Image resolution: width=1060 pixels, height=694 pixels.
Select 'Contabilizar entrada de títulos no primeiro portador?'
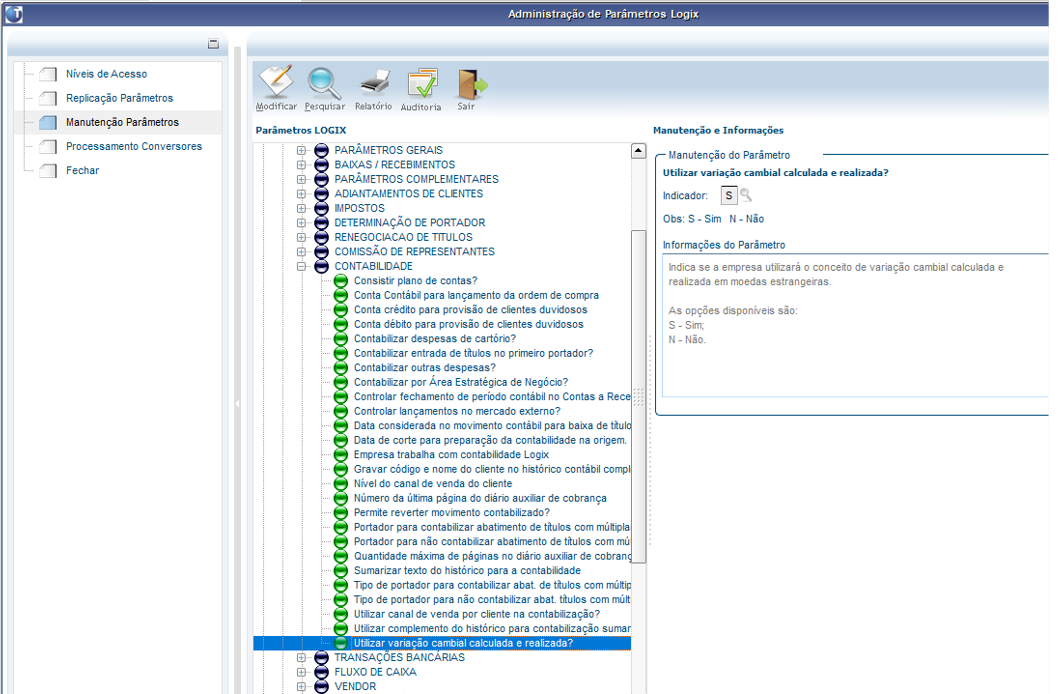click(x=473, y=353)
